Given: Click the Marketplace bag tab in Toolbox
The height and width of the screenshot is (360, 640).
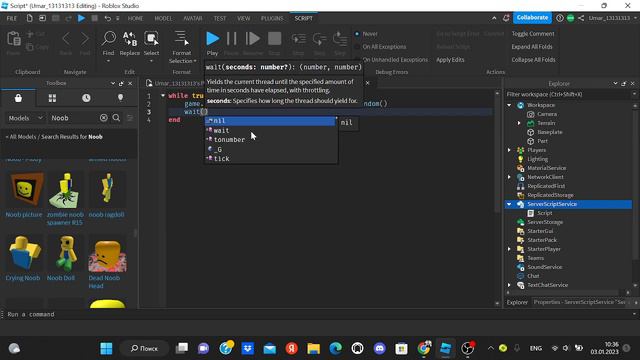Looking at the screenshot, I should 18,98.
